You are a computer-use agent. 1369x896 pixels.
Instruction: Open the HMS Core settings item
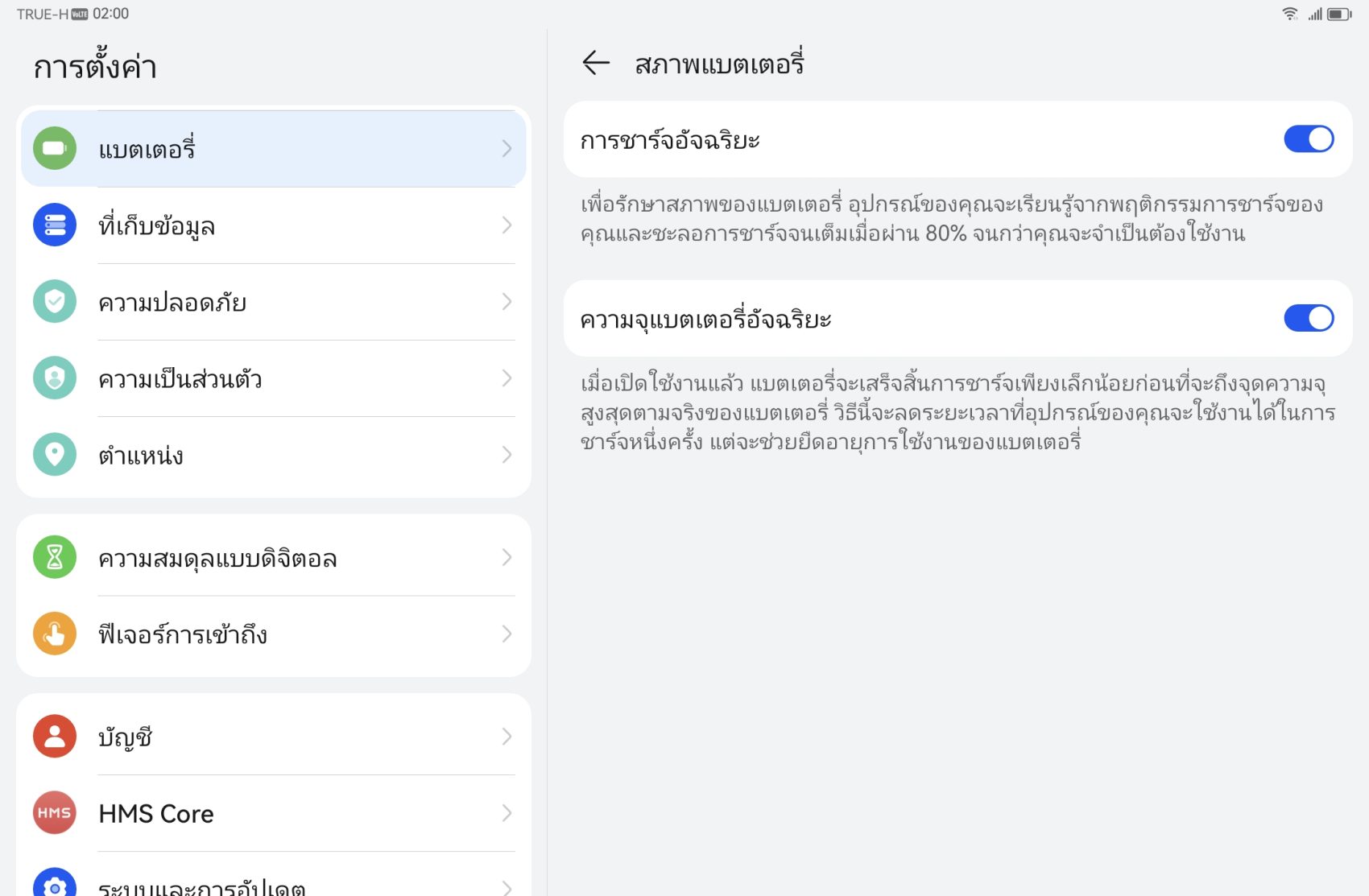(x=274, y=812)
